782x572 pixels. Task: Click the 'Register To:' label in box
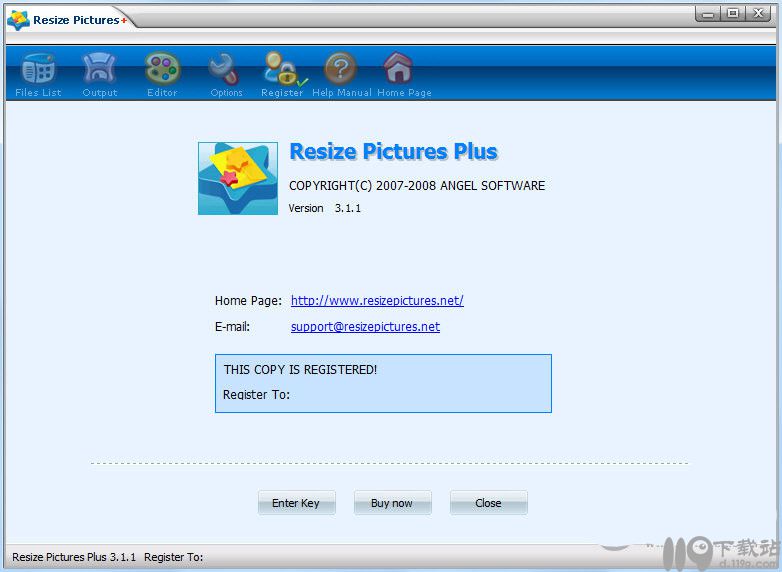pyautogui.click(x=256, y=394)
